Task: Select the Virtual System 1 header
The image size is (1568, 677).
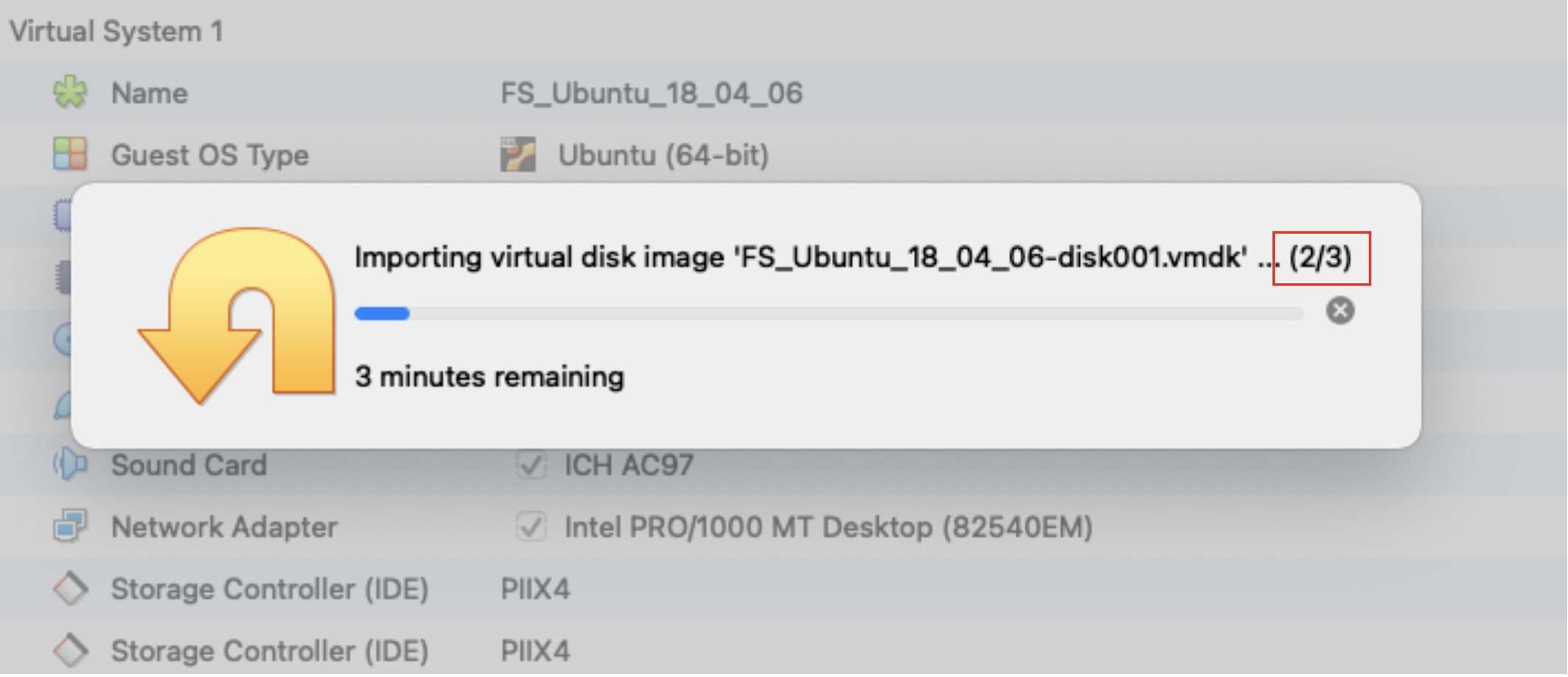Action: 116,32
